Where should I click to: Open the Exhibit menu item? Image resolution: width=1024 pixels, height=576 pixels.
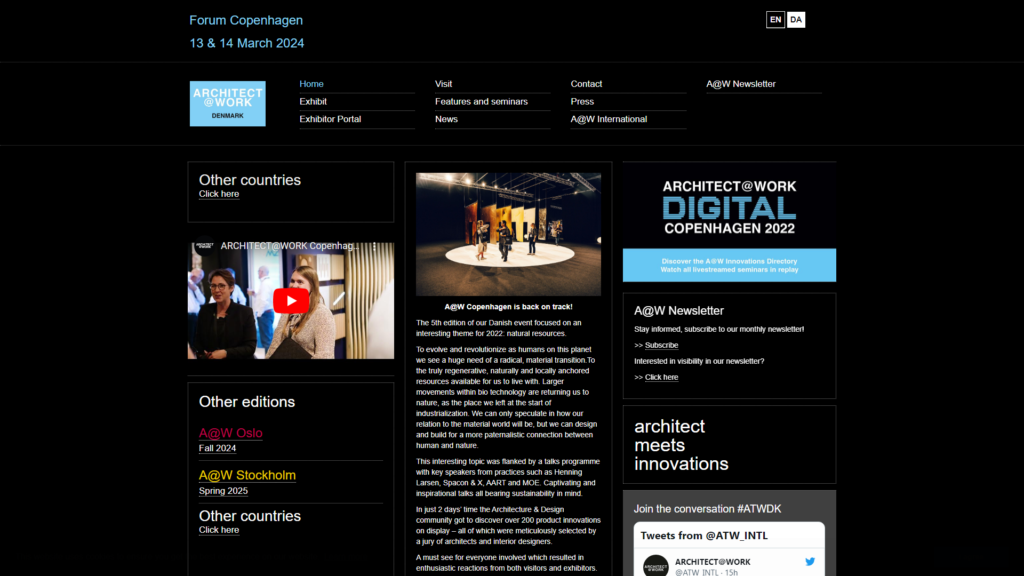coord(313,101)
